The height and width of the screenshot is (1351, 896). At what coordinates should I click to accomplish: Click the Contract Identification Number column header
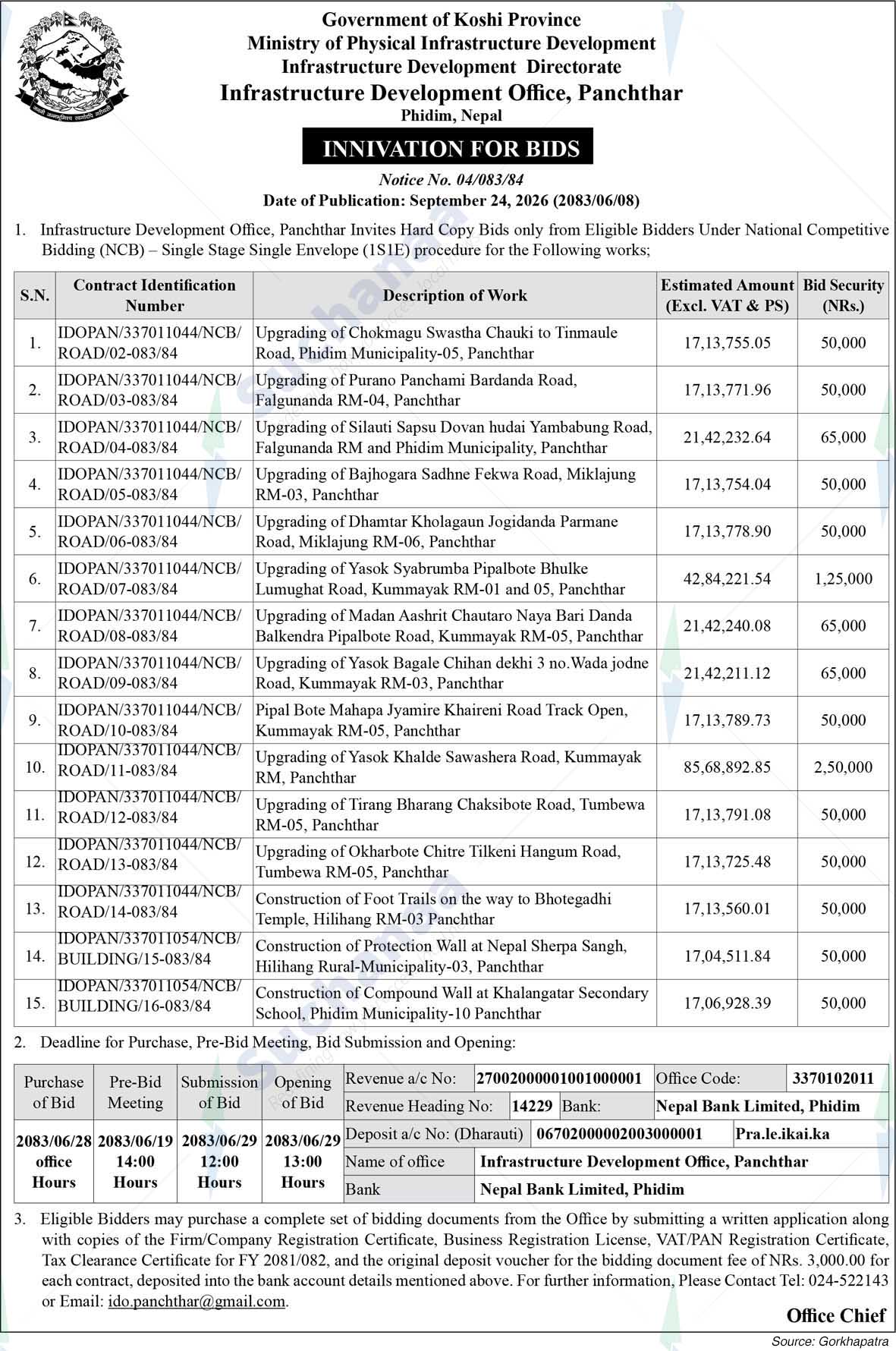click(x=154, y=295)
